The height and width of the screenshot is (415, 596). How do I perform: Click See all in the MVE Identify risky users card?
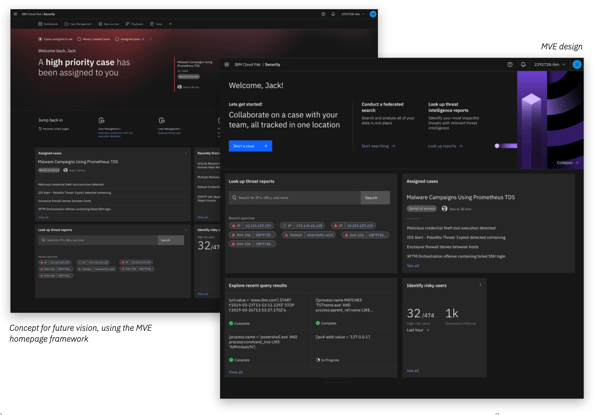click(413, 371)
